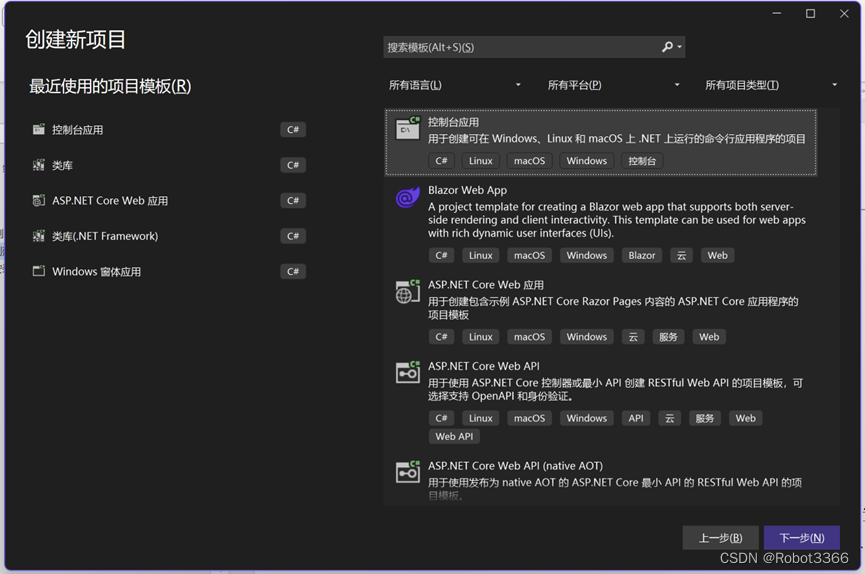Screen dimensions: 865x574
Task: Click the 服务 tag on ASP.NET Core Web 应用
Action: (668, 337)
